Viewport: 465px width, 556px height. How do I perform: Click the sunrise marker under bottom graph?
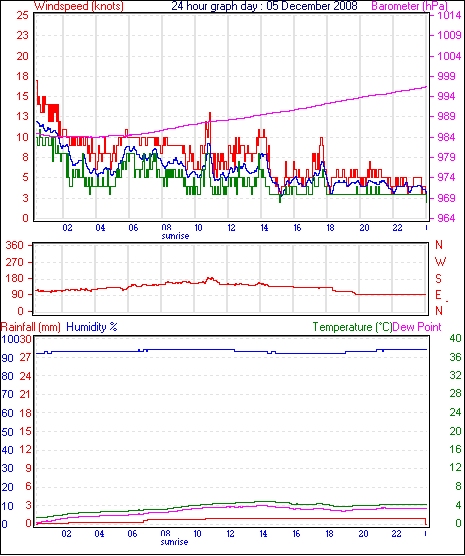point(174,542)
